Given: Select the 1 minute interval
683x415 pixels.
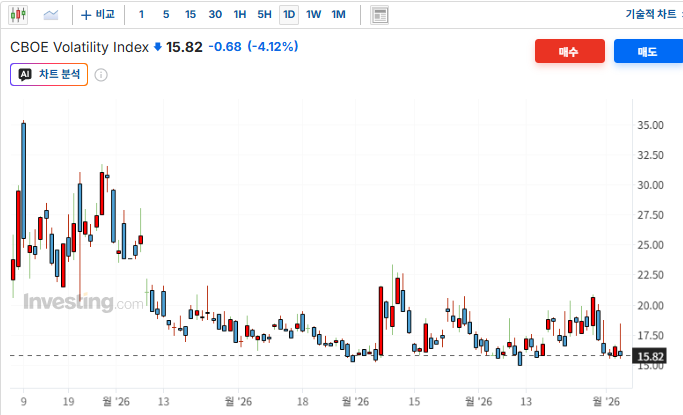Looking at the screenshot, I should (141, 15).
